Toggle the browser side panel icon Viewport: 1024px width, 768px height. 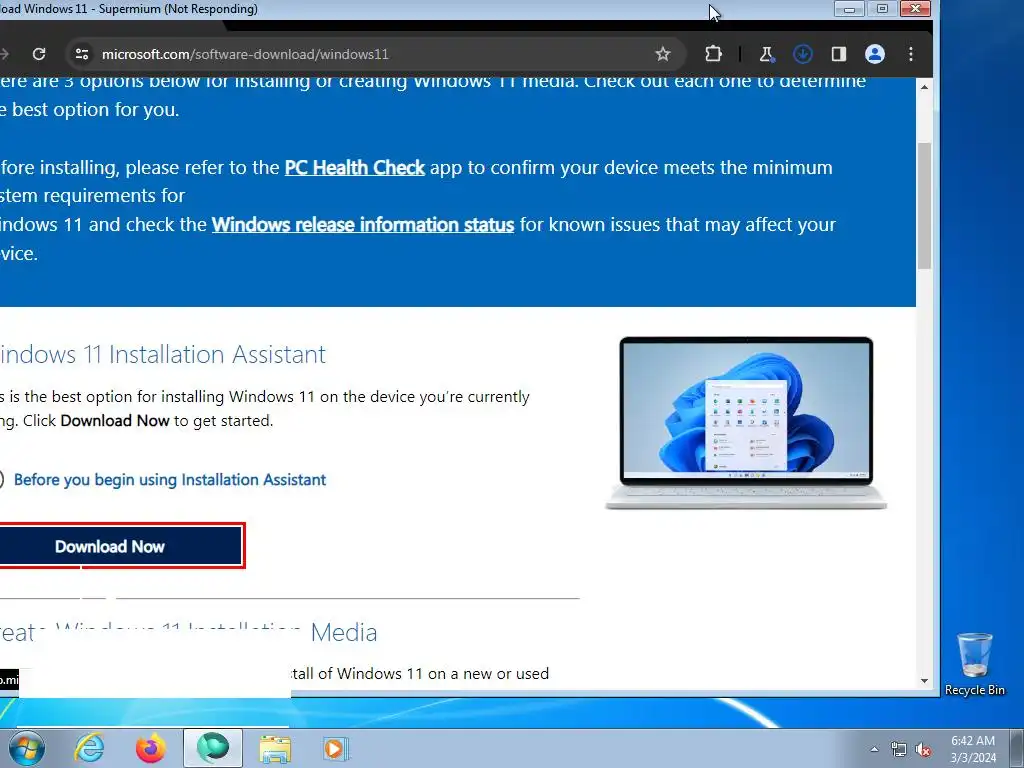(839, 54)
